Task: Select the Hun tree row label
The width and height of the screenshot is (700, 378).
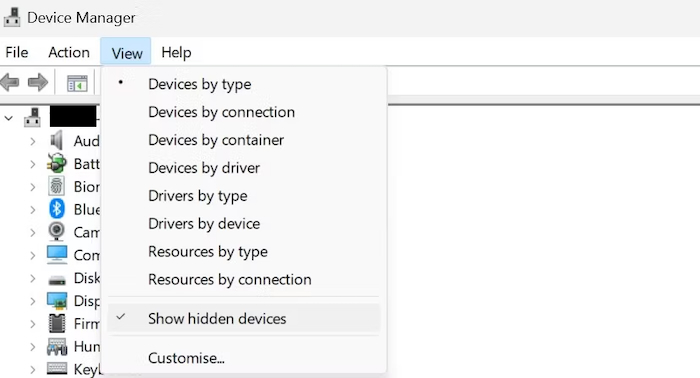Action: pyautogui.click(x=87, y=346)
